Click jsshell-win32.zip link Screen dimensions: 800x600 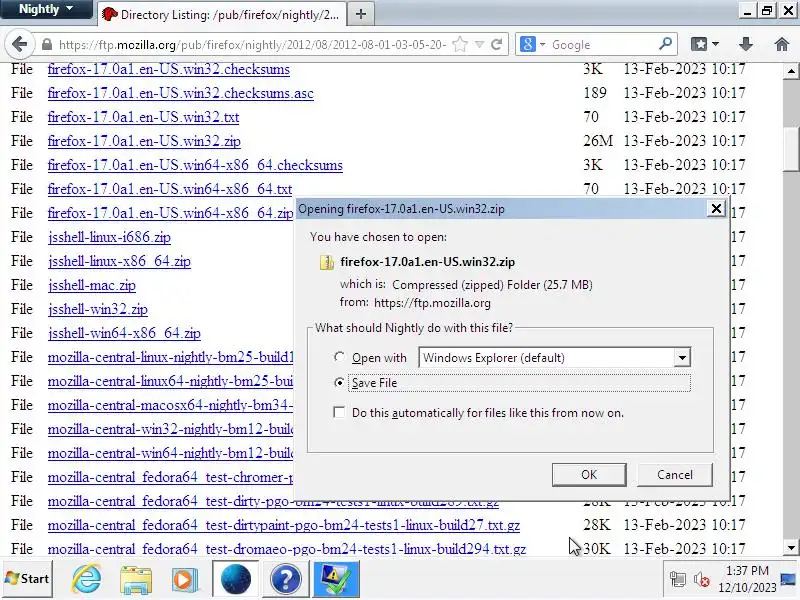click(98, 309)
